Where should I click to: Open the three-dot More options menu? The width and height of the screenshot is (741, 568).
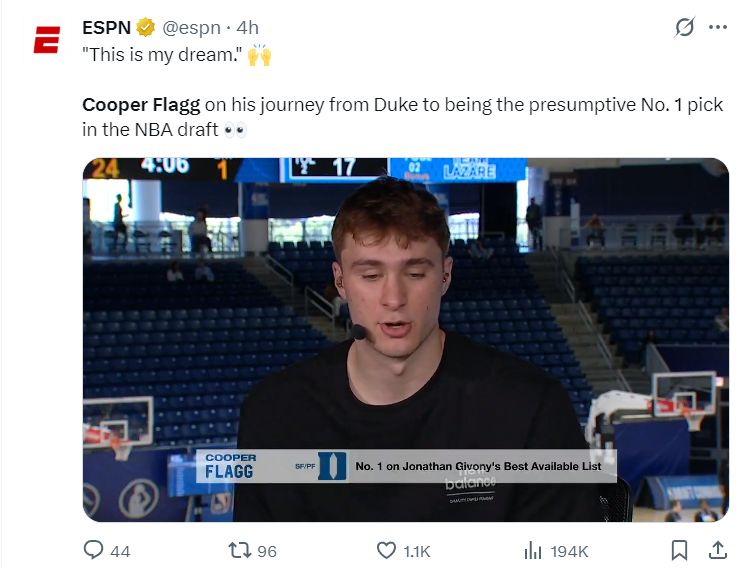tap(717, 28)
